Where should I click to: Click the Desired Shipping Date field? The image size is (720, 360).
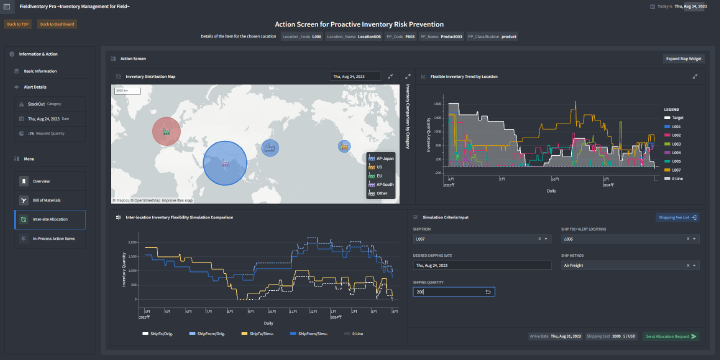click(x=482, y=265)
